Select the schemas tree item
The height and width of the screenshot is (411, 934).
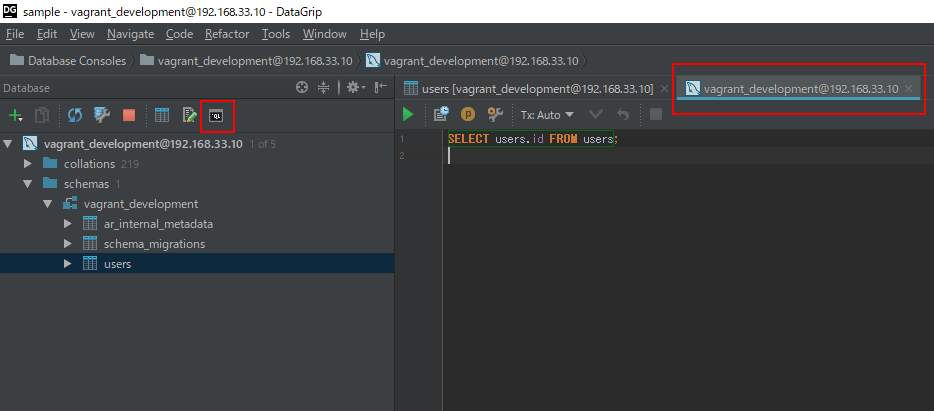86,183
